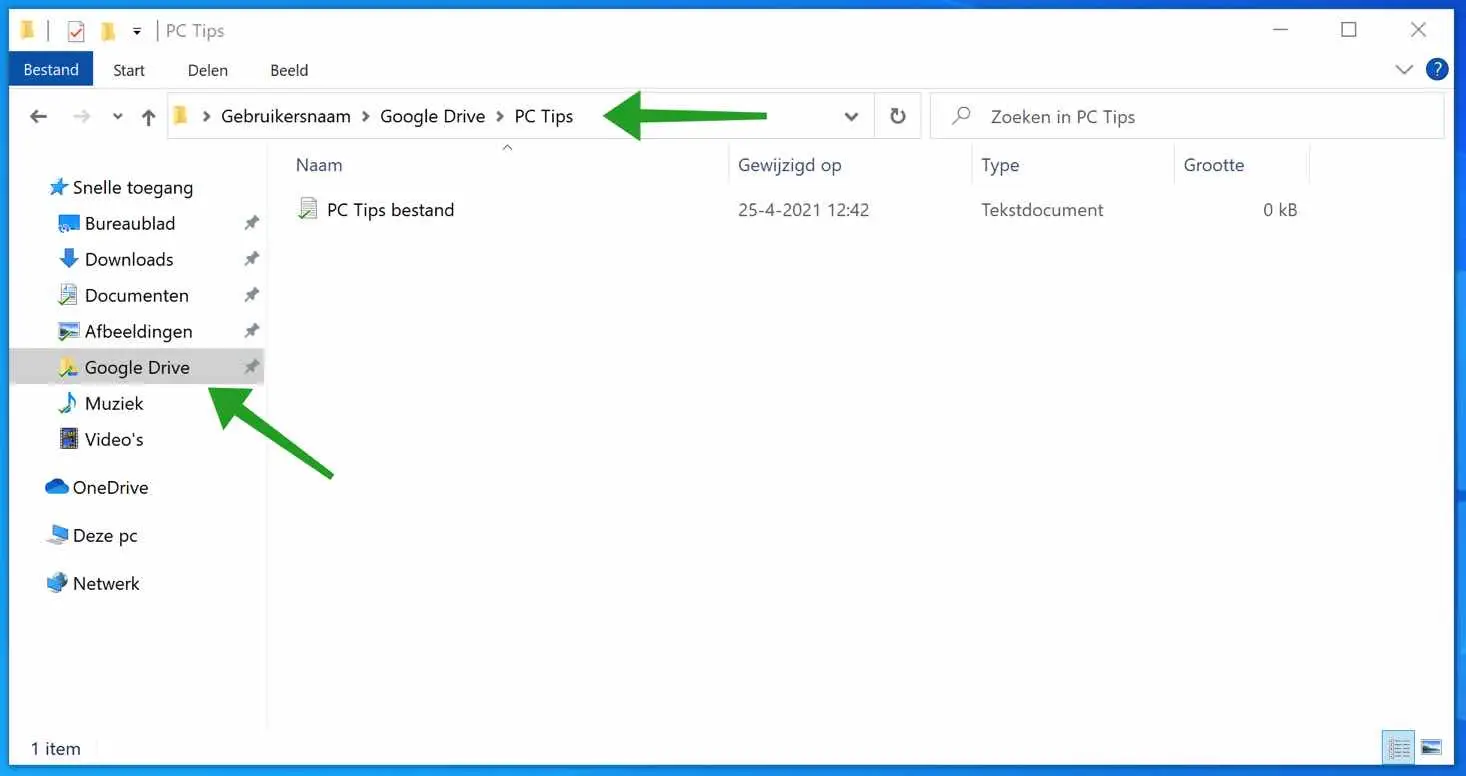Click the pin icon next to Documenten
This screenshot has width=1466, height=776.
coord(252,295)
